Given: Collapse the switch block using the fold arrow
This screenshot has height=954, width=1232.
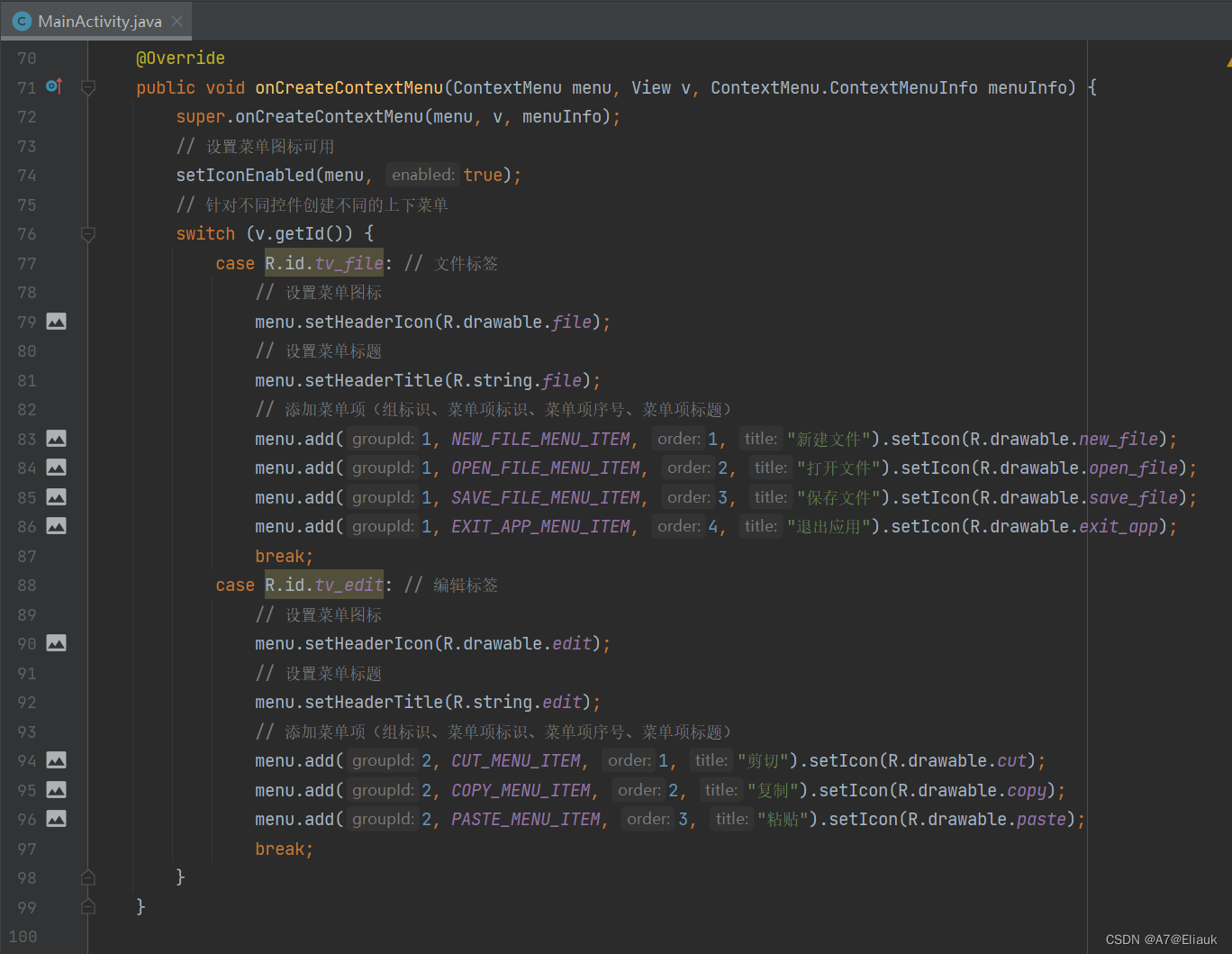Looking at the screenshot, I should pyautogui.click(x=87, y=233).
